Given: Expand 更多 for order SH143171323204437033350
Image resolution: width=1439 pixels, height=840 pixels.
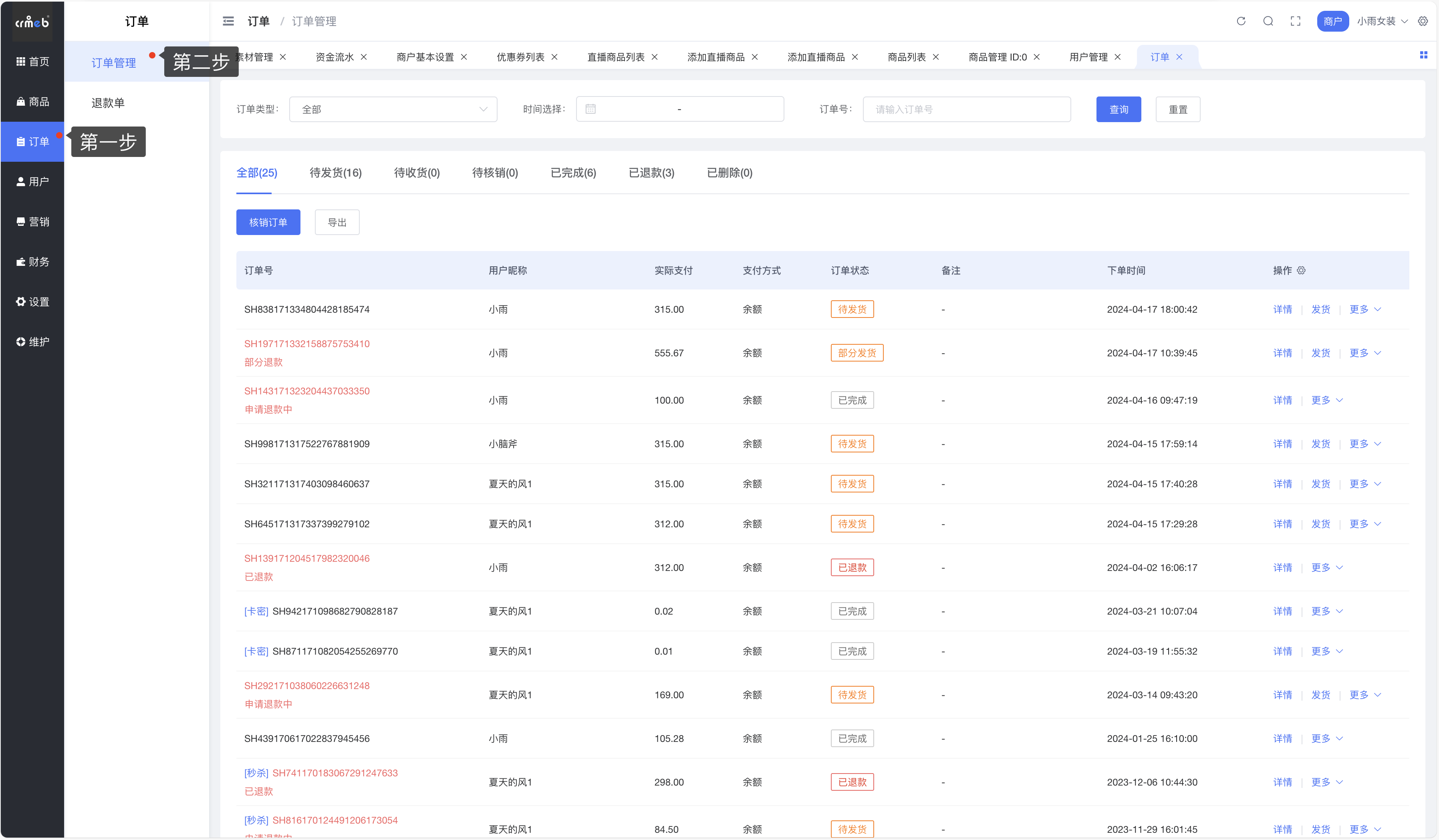Looking at the screenshot, I should pos(1326,400).
